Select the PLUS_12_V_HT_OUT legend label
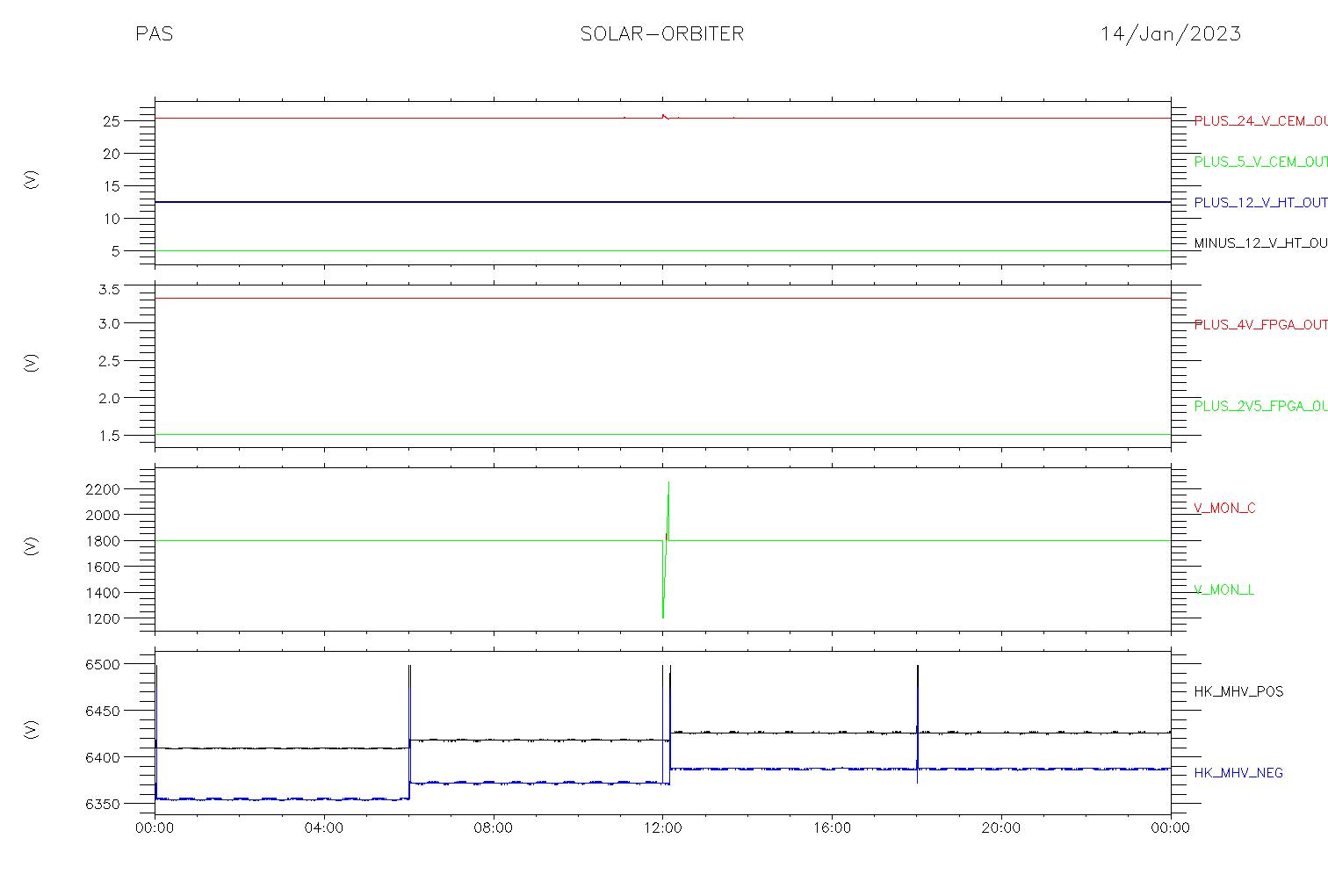 tap(1260, 203)
